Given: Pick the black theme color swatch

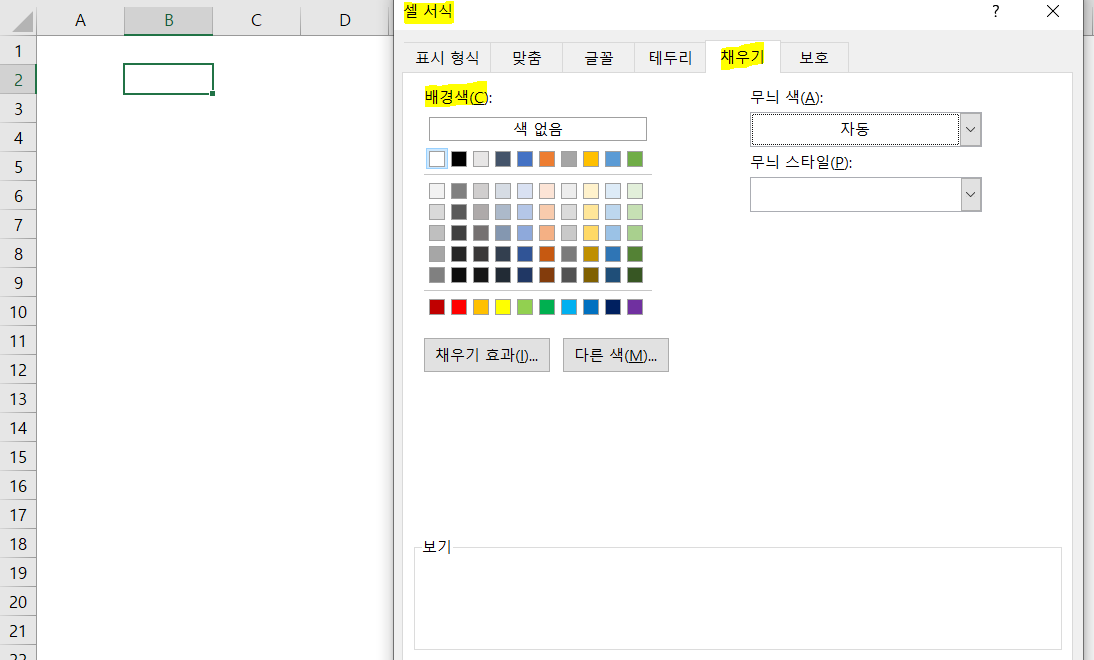Looking at the screenshot, I should tap(459, 159).
